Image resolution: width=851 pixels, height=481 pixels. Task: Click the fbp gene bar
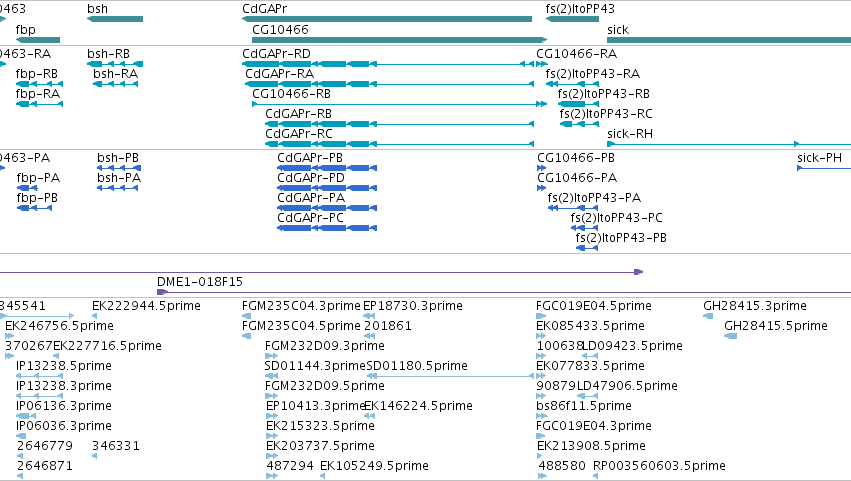(x=38, y=40)
